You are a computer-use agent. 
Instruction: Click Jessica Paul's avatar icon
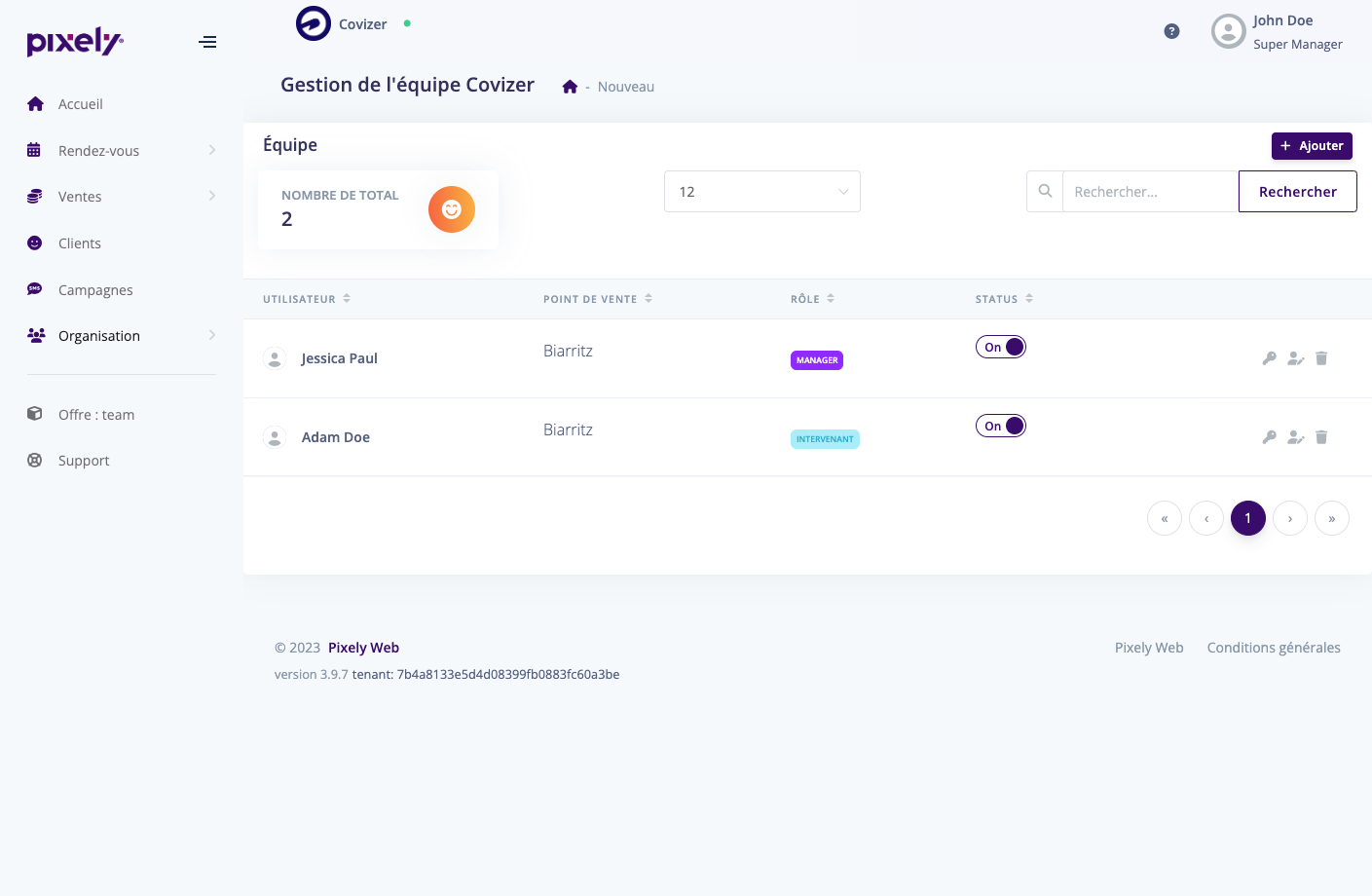275,358
